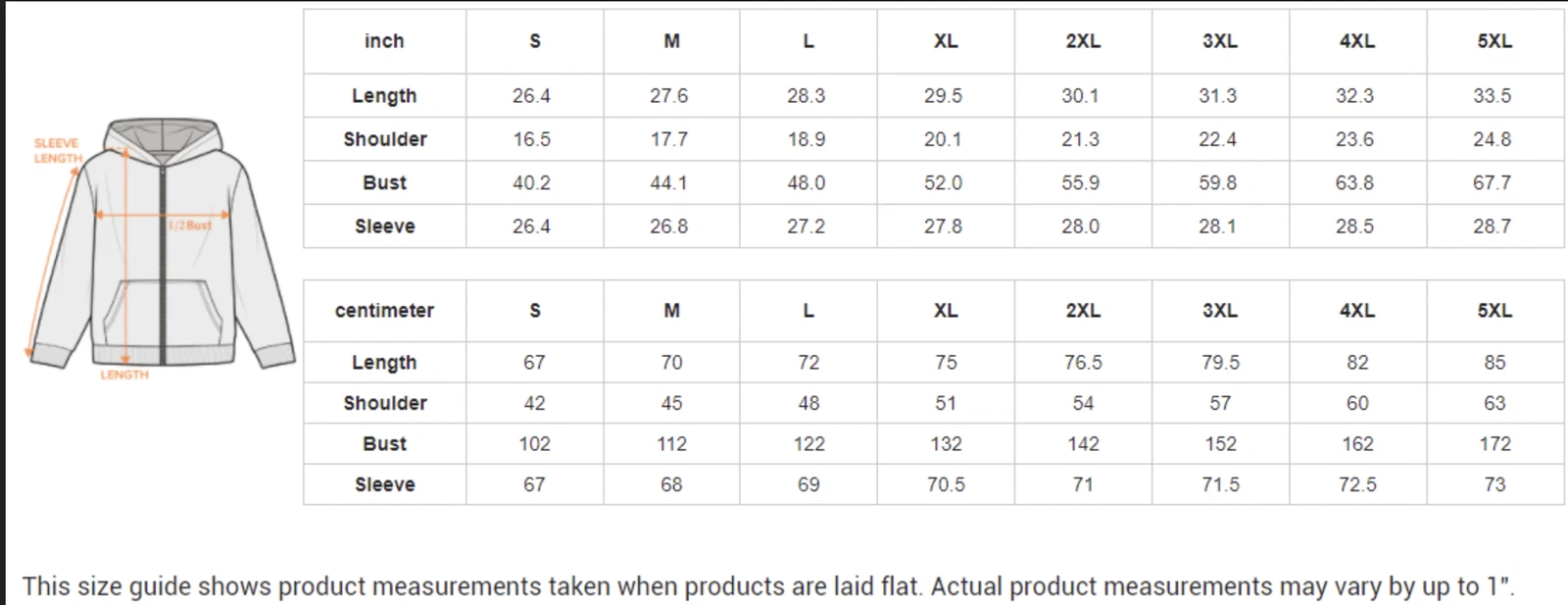
Task: Click the Shoulder row label in inch table
Action: pos(385,139)
